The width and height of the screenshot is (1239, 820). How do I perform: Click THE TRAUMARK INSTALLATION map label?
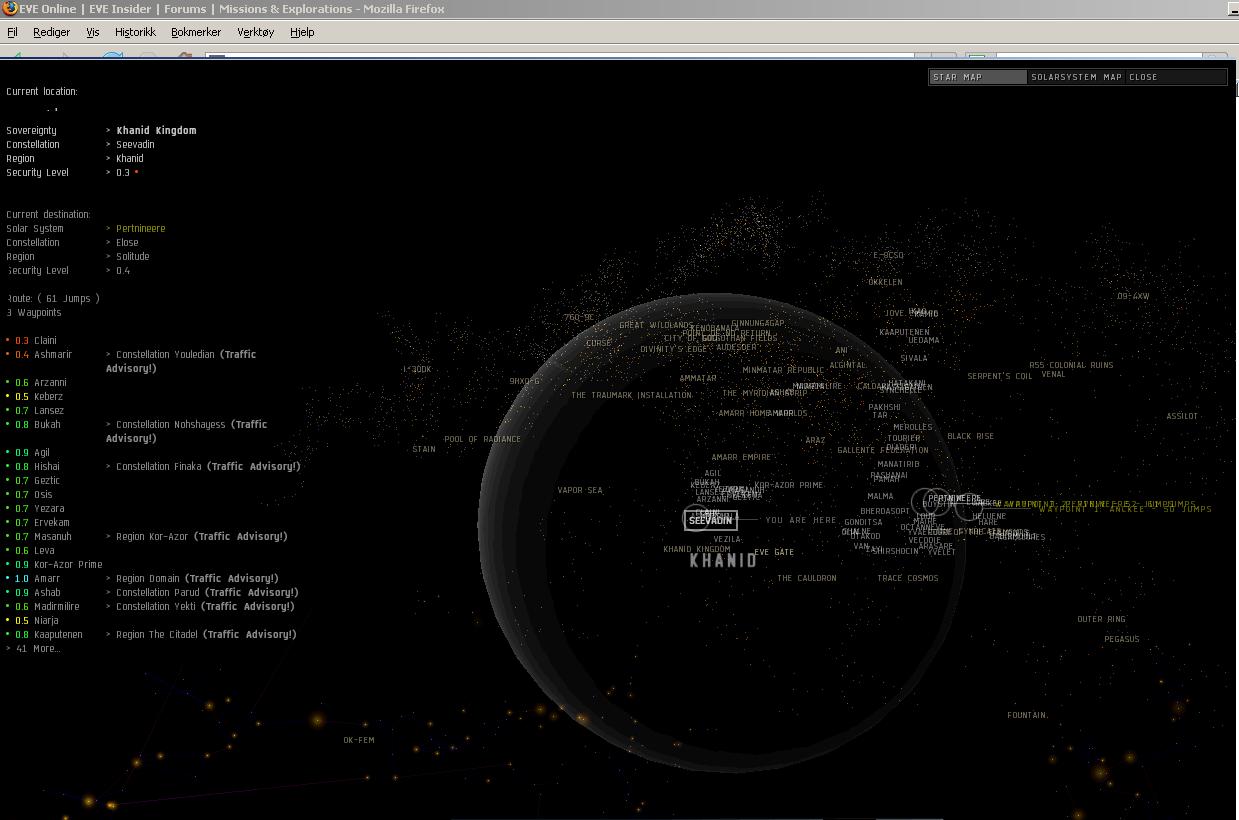tap(631, 395)
